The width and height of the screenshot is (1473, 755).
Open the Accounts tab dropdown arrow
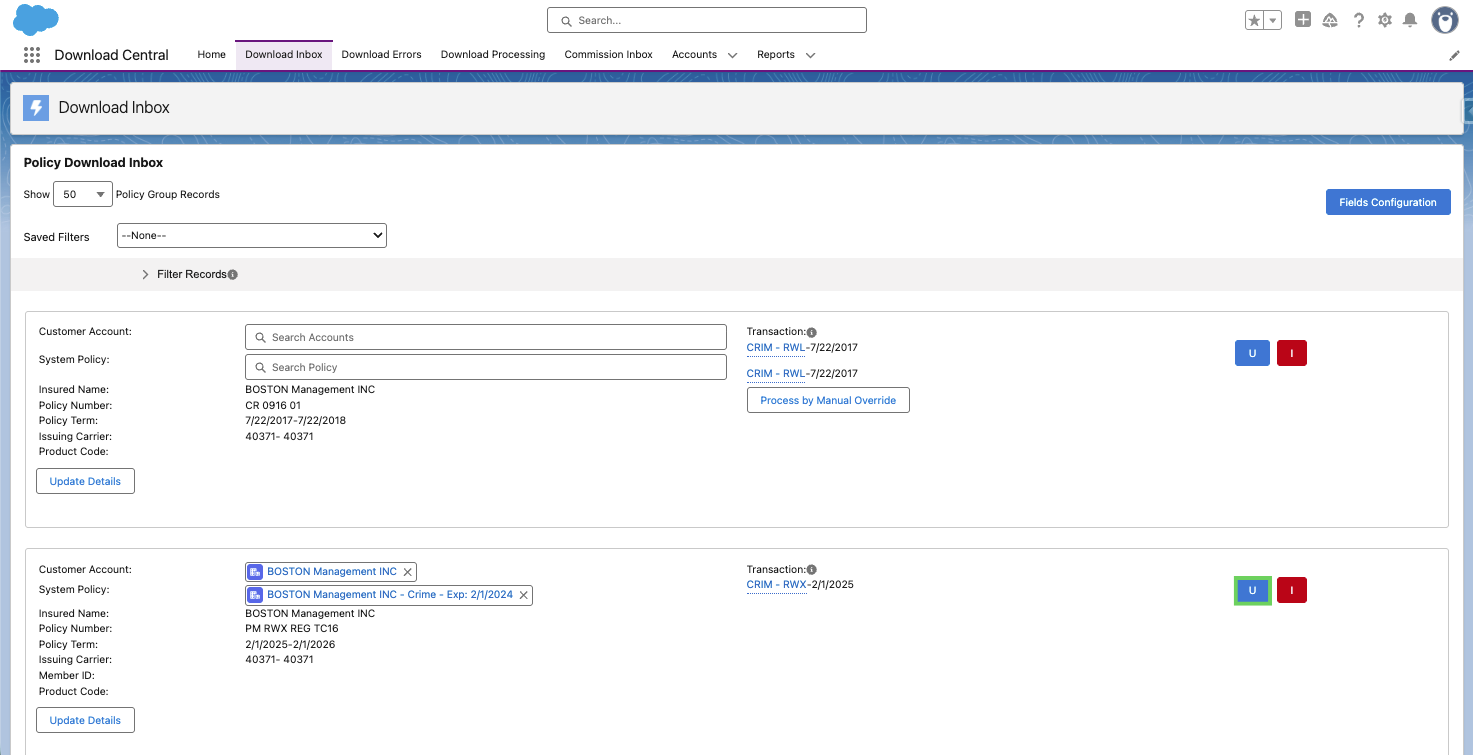(x=732, y=55)
